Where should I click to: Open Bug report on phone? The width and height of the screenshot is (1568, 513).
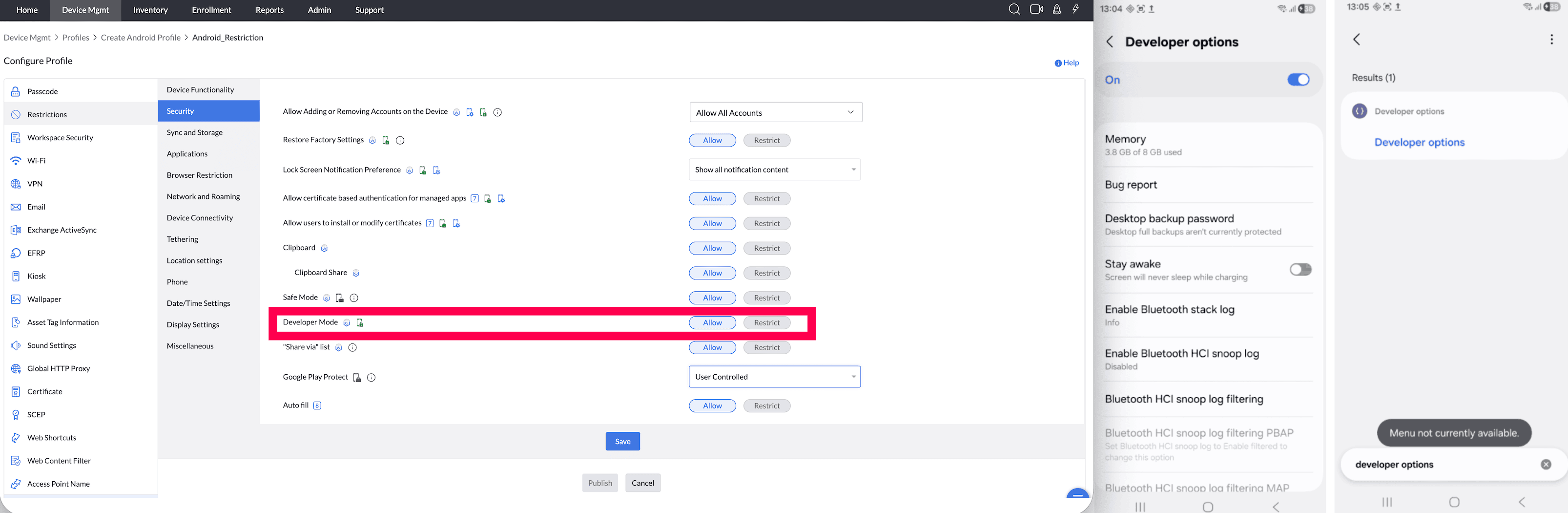1208,185
